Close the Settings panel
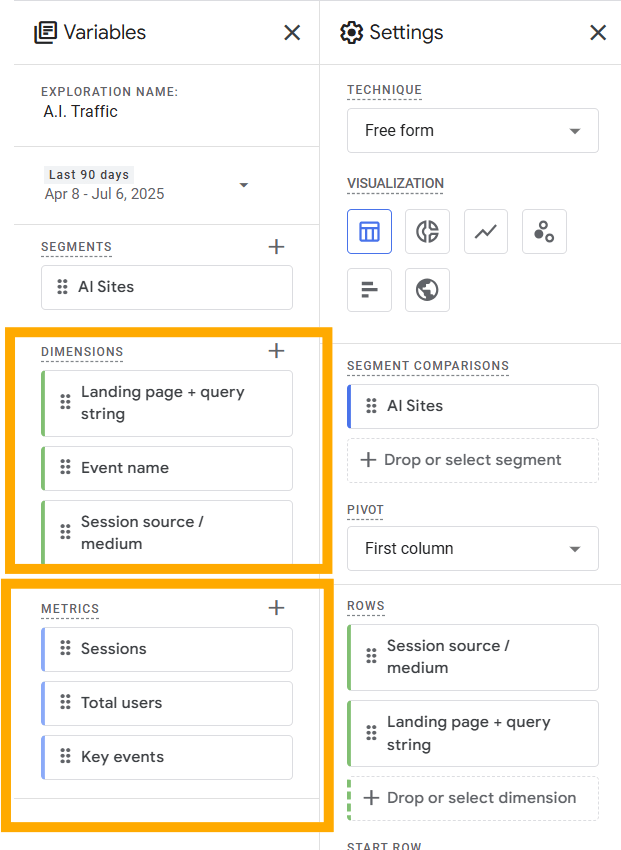The height and width of the screenshot is (850, 621). [598, 32]
